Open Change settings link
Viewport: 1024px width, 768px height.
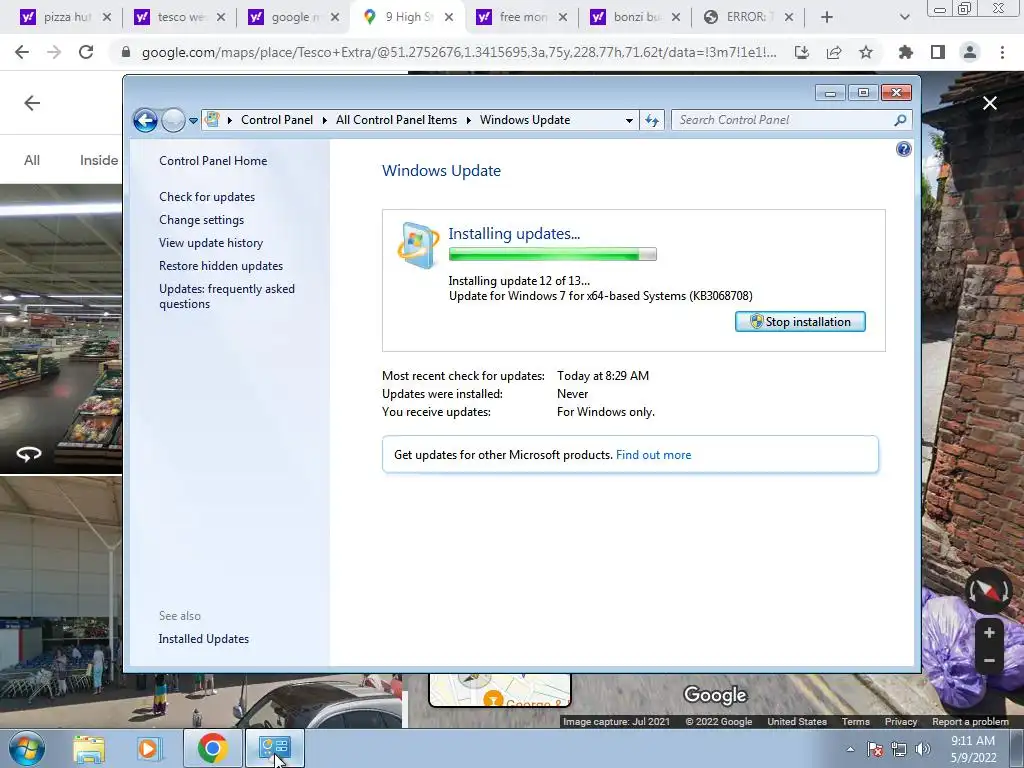201,220
